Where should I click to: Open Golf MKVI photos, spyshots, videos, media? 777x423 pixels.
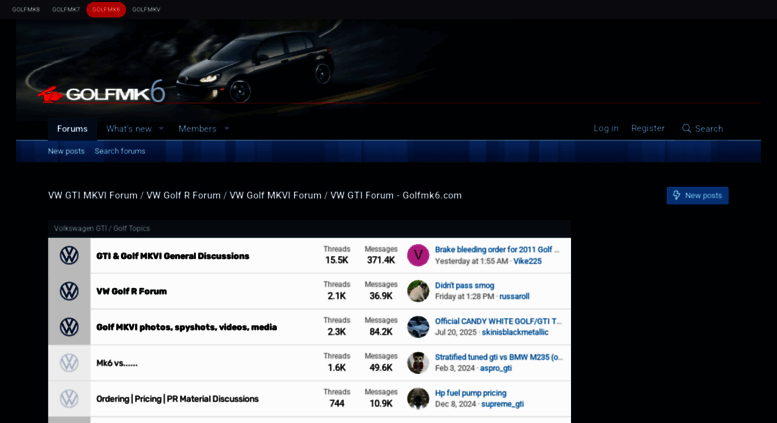pyautogui.click(x=186, y=327)
